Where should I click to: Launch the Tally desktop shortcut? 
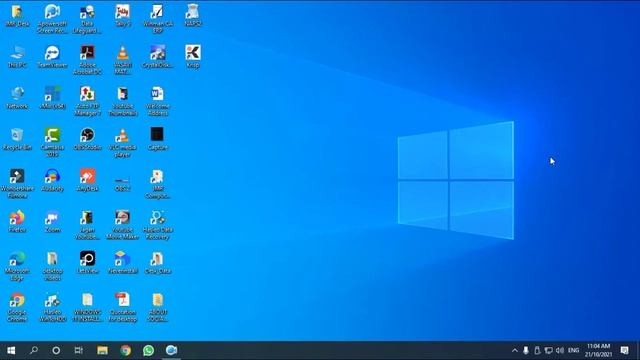pos(122,15)
